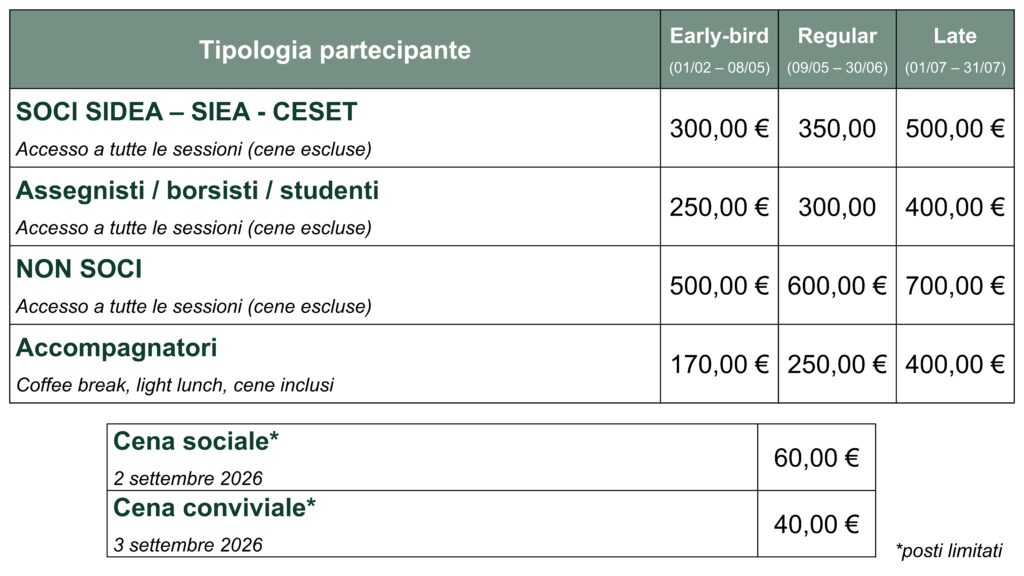Click the 600,00 € regular NON SOCI price
1024x576 pixels.
click(837, 286)
